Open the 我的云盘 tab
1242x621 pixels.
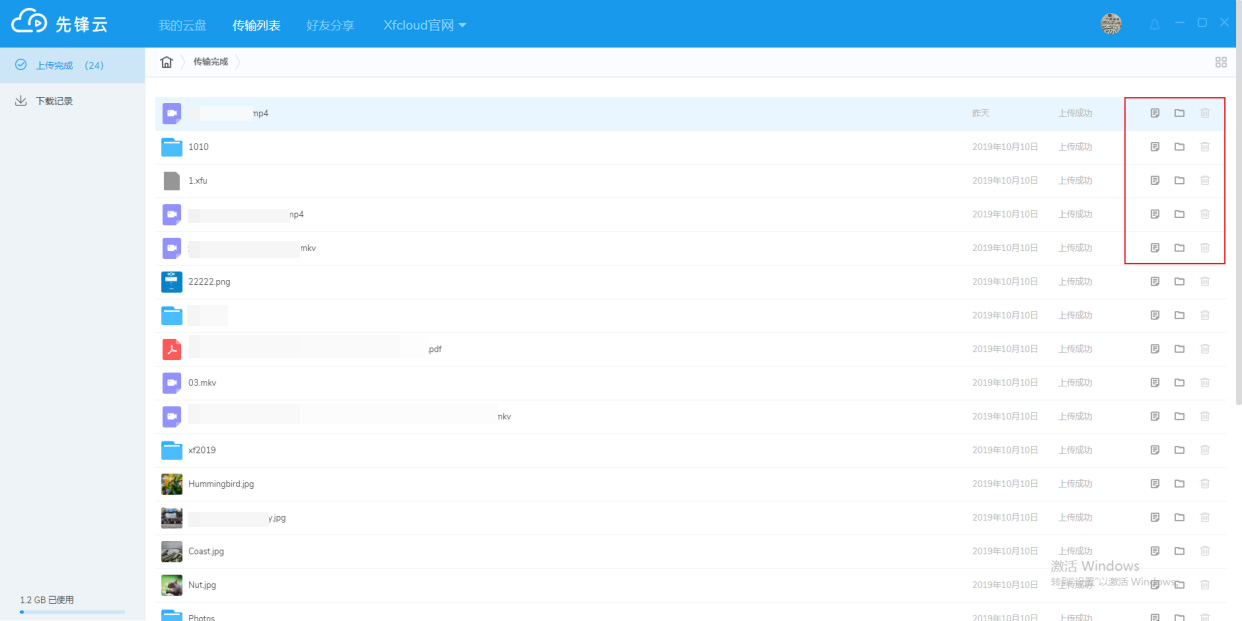(x=182, y=25)
